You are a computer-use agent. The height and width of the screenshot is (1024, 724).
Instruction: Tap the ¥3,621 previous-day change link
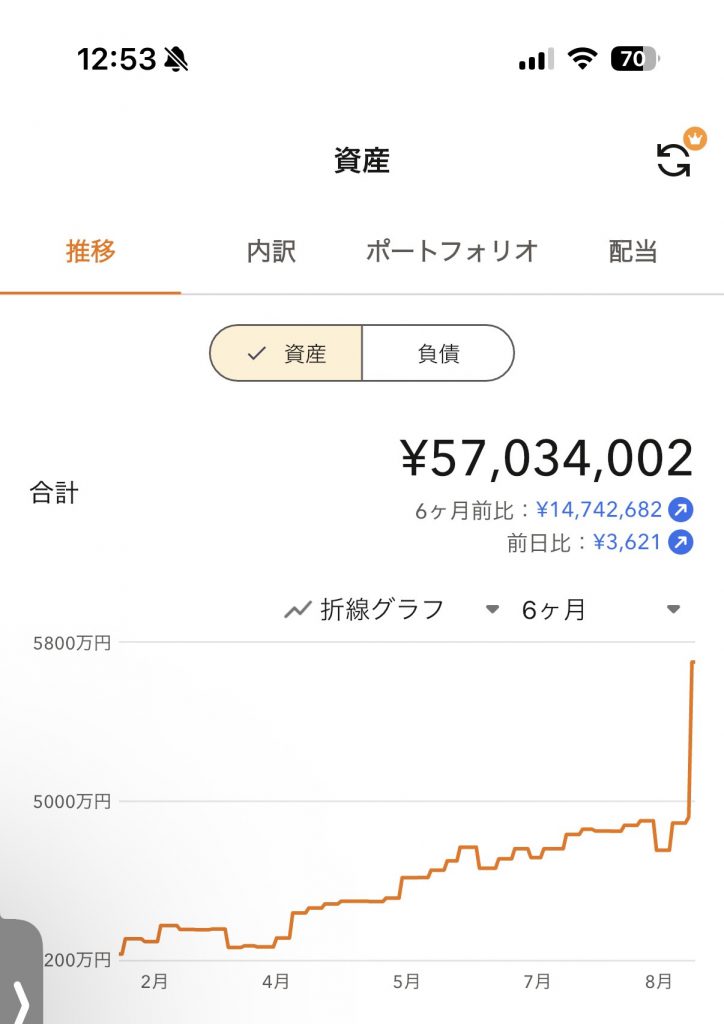[627, 542]
